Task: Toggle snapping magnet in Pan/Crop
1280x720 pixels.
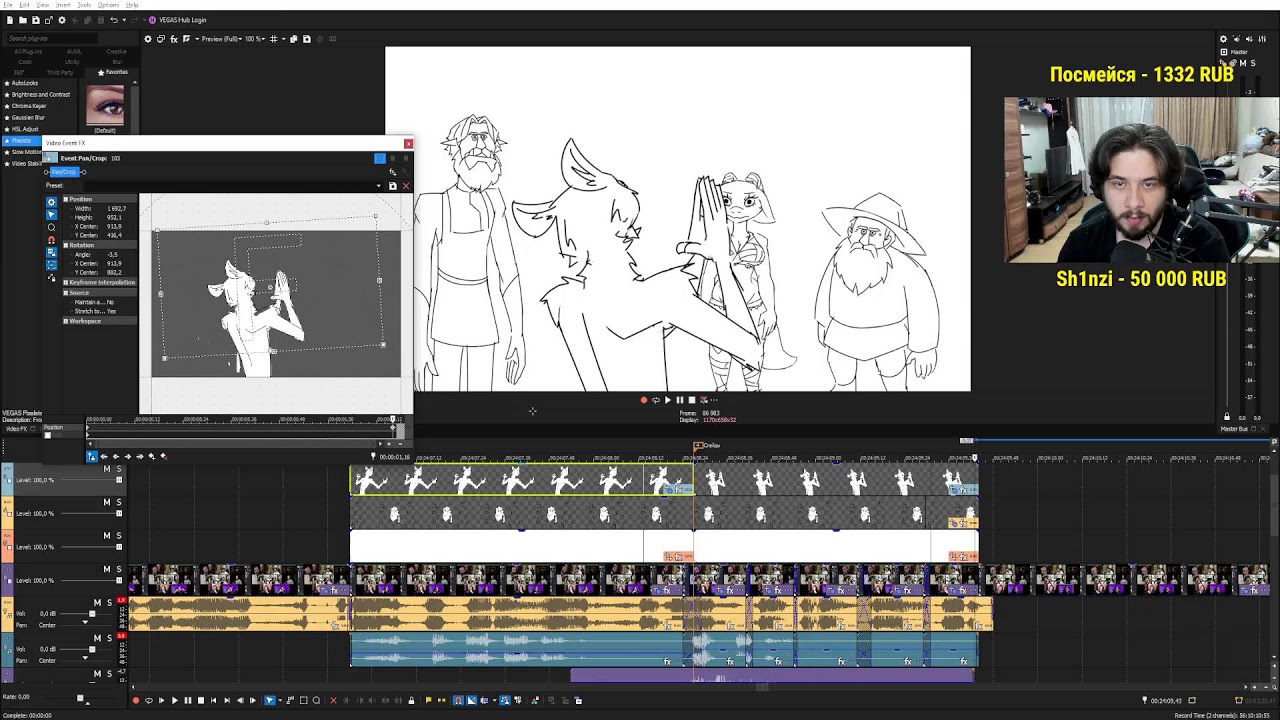Action: point(52,240)
